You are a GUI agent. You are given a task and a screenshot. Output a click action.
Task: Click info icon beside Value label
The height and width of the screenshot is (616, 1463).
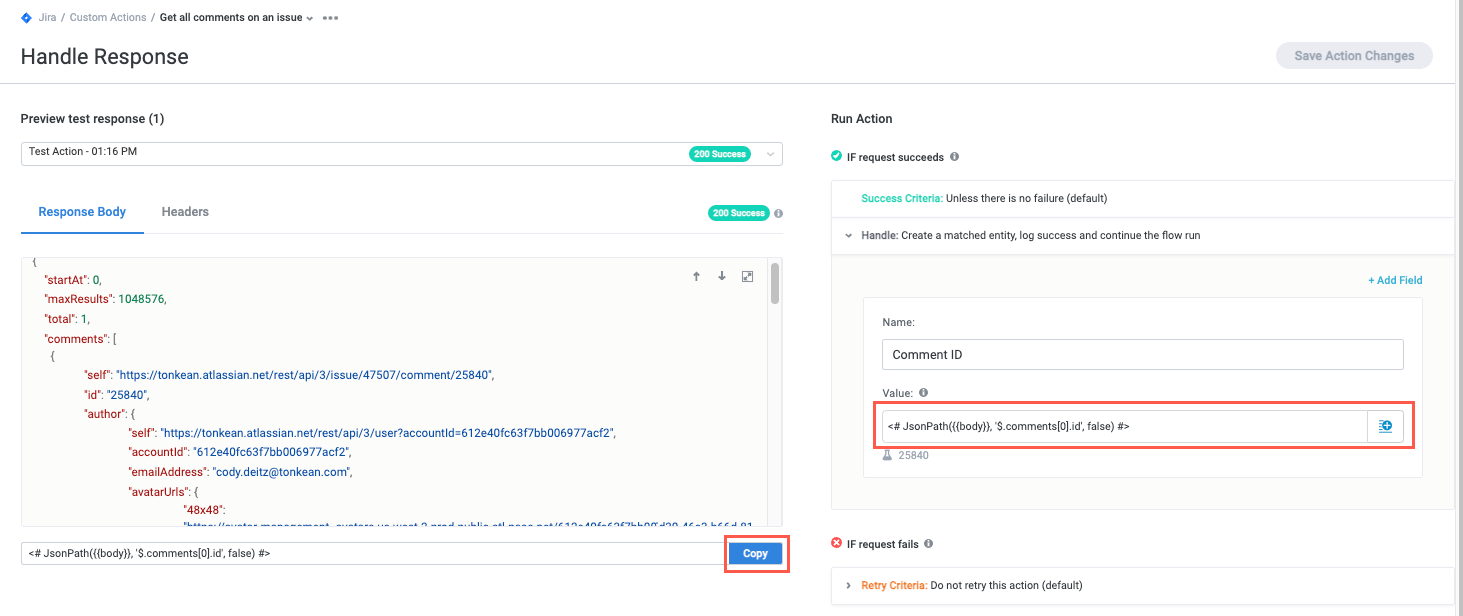coord(923,393)
